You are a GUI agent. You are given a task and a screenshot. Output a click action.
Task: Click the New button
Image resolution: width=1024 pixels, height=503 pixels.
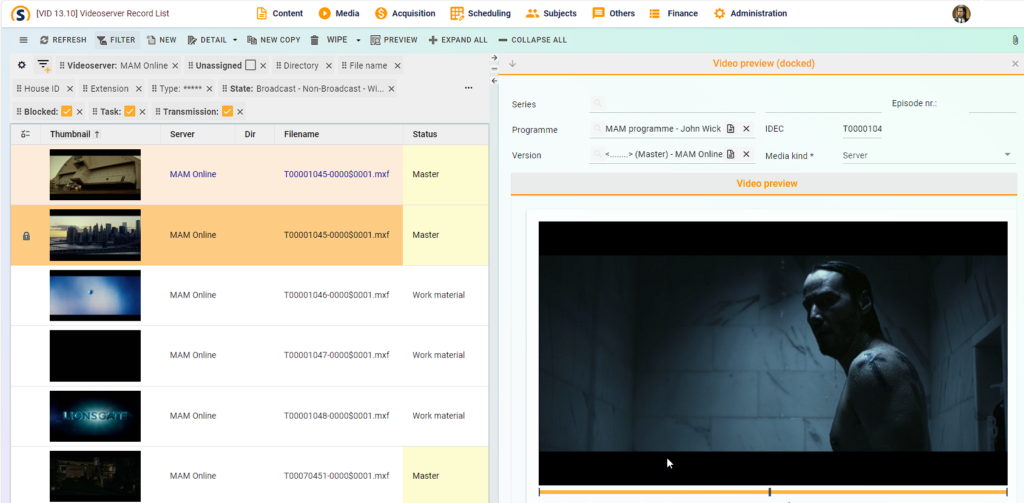tap(162, 40)
